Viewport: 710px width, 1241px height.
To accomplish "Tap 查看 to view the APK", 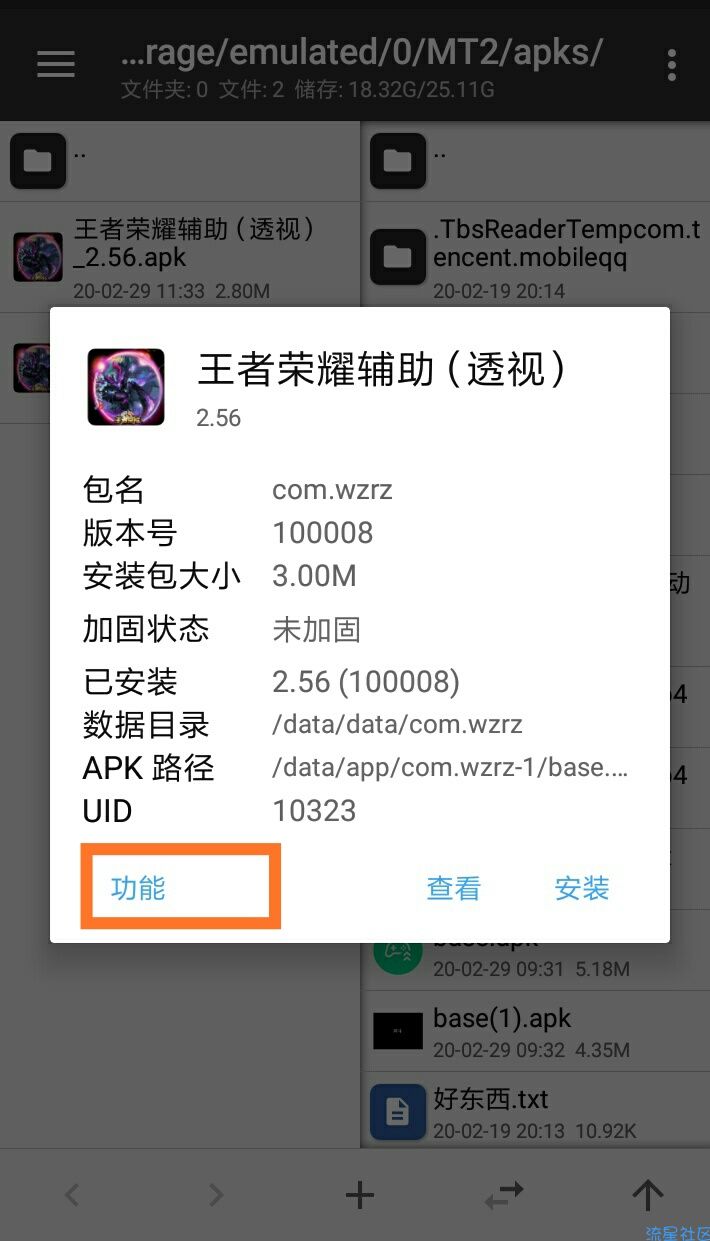I will click(454, 888).
